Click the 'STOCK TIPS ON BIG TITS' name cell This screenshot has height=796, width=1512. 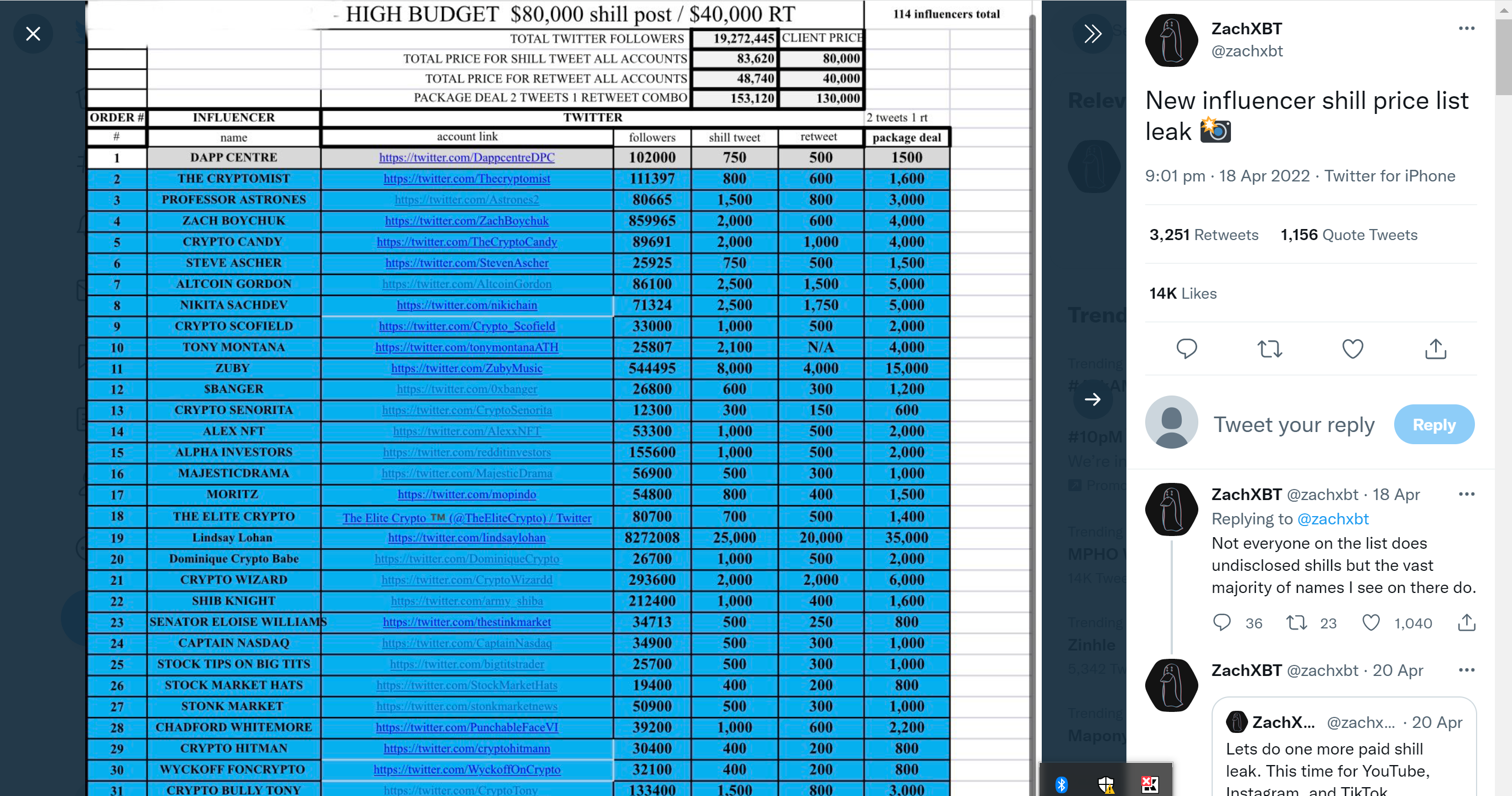click(233, 664)
